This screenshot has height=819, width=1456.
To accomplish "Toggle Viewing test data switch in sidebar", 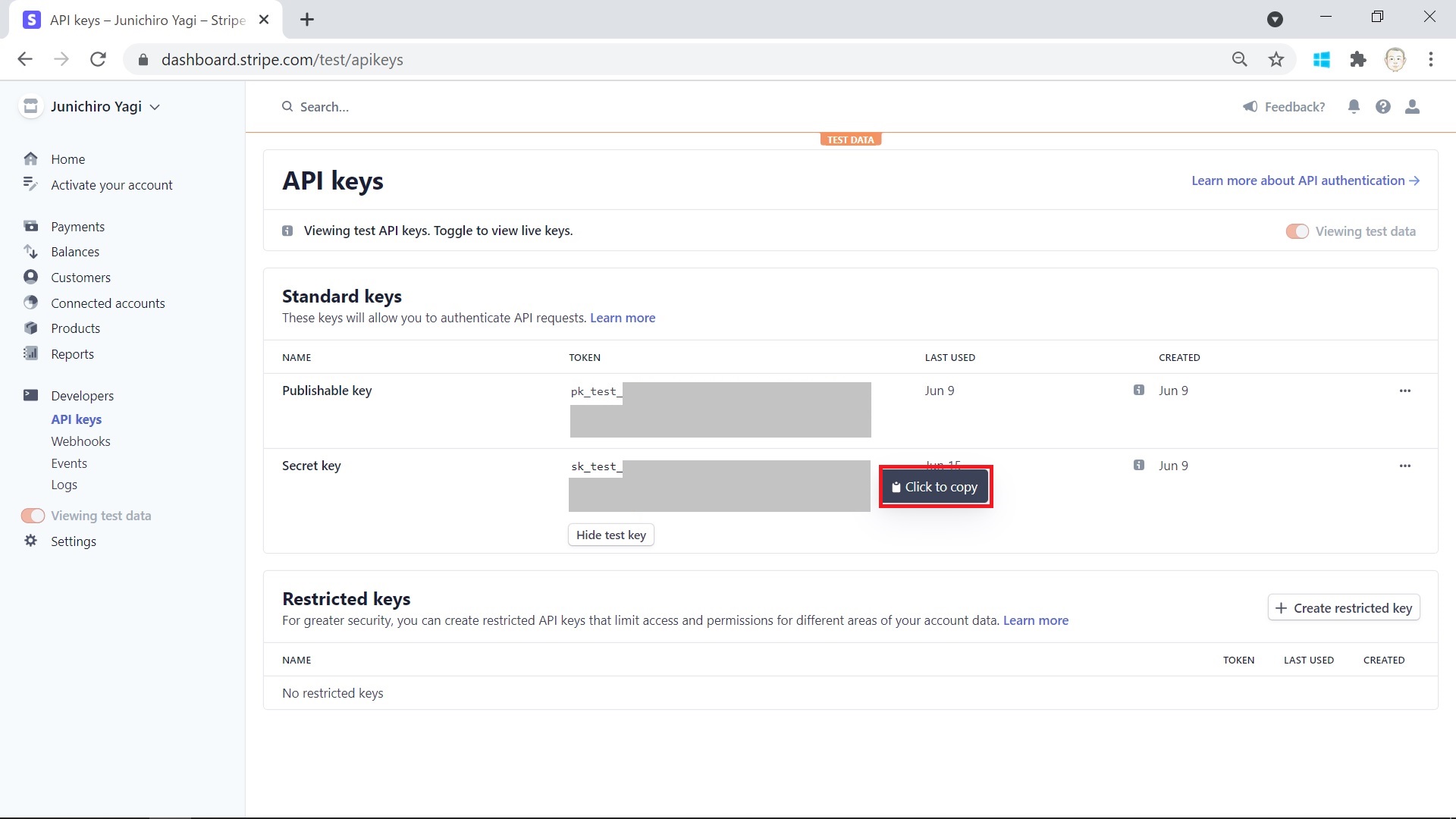I will coord(33,516).
